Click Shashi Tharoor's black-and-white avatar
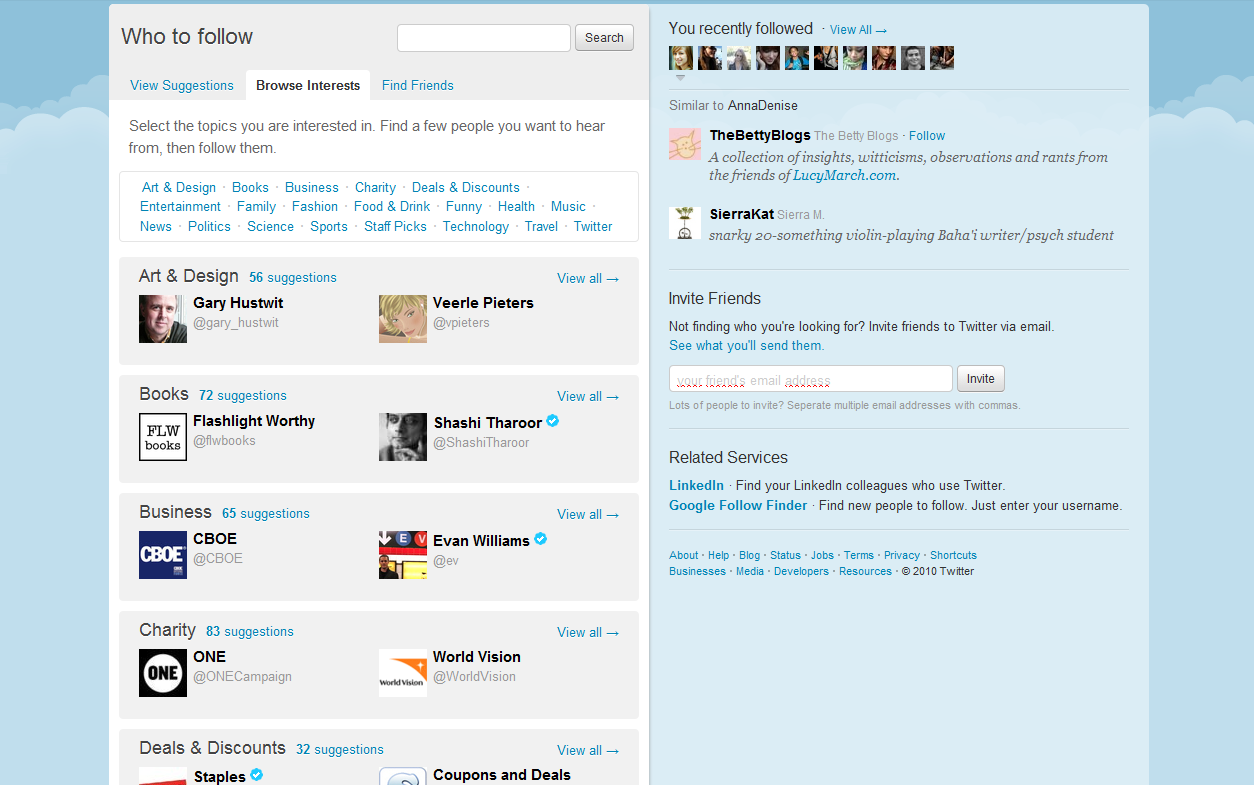 click(403, 437)
